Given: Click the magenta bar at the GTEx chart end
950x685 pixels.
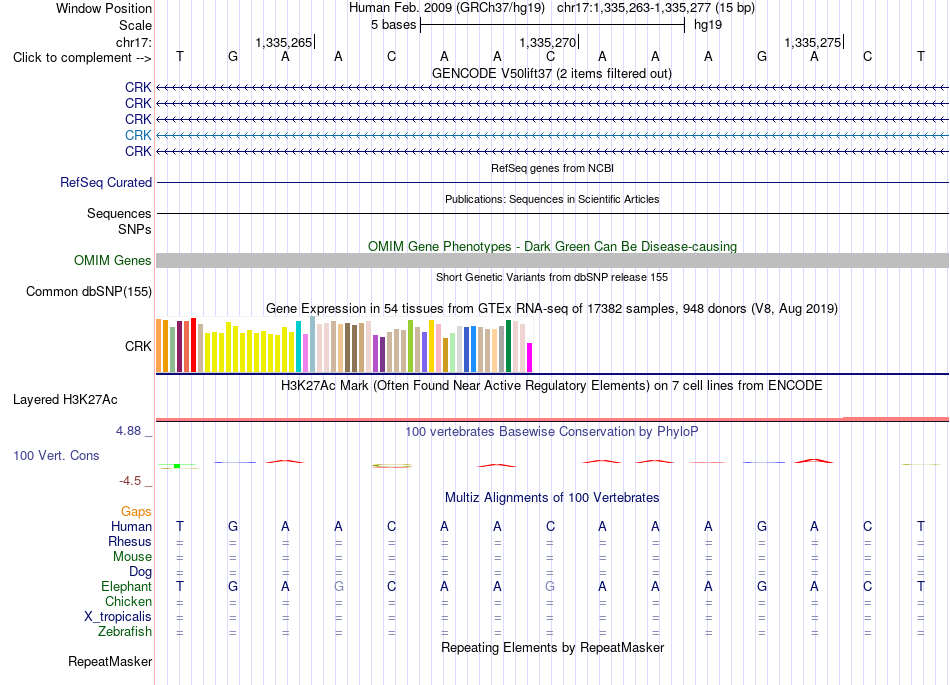Looking at the screenshot, I should coord(530,357).
